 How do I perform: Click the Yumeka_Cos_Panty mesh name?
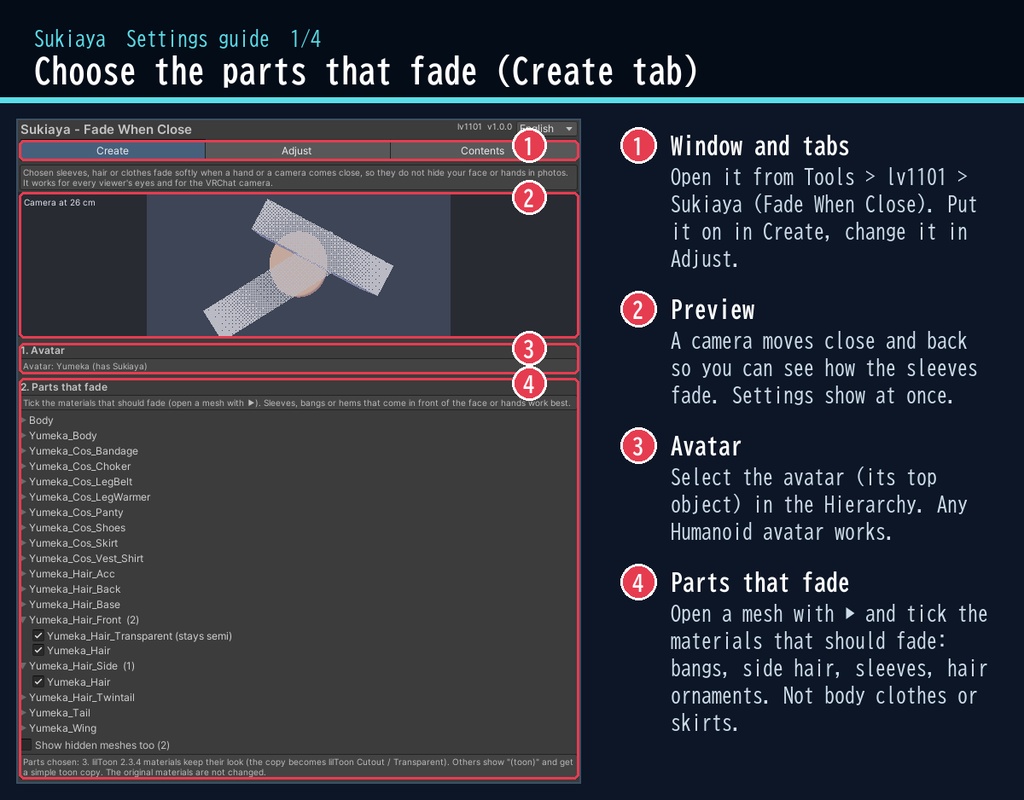click(x=76, y=513)
